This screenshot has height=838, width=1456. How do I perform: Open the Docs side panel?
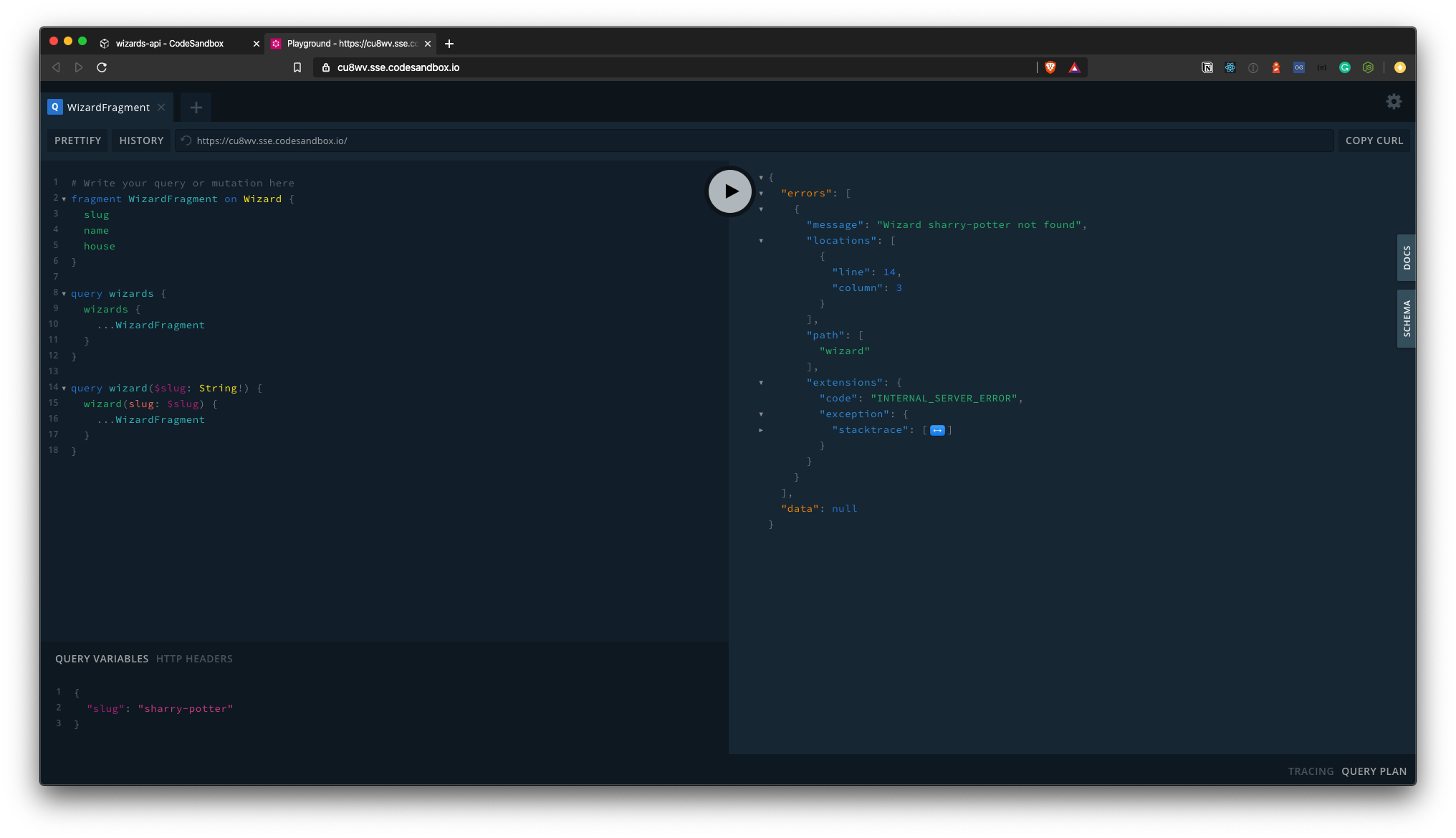tap(1406, 257)
